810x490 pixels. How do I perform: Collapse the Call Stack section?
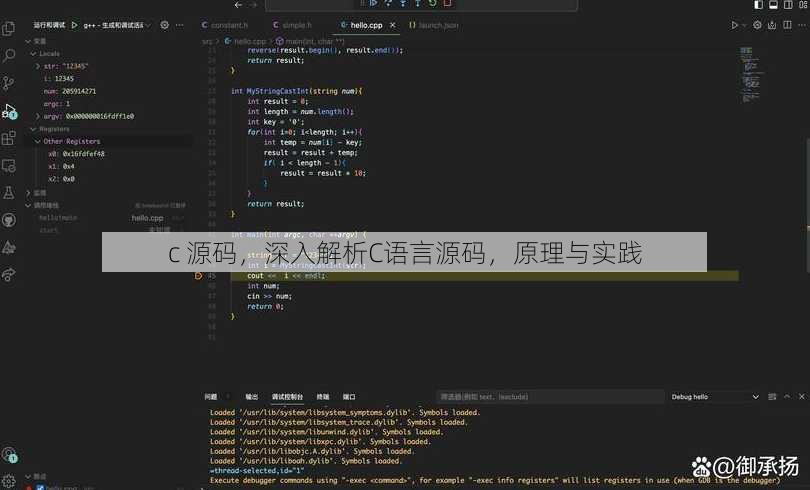coord(28,206)
